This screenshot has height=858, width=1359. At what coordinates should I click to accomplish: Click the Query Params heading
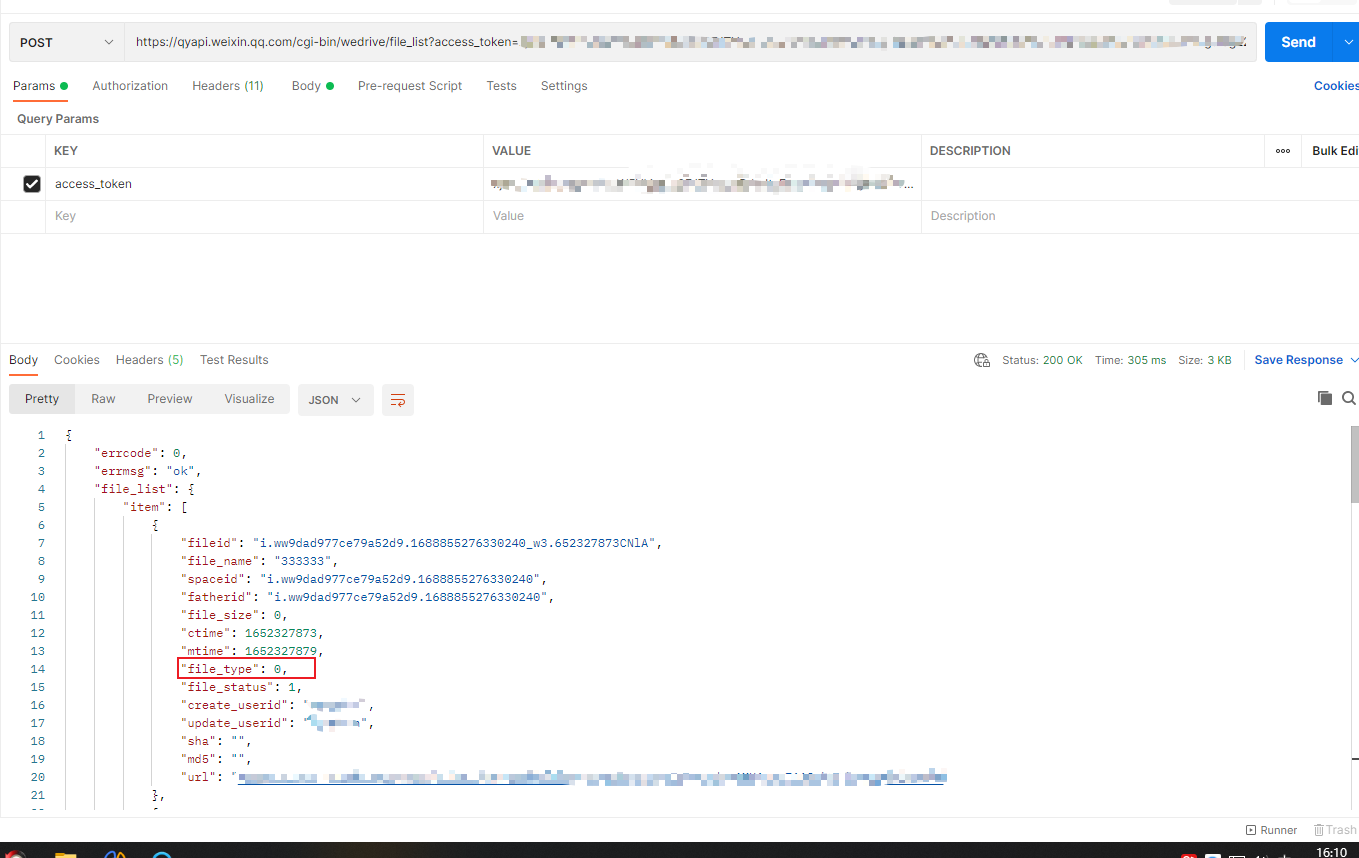pyautogui.click(x=58, y=119)
